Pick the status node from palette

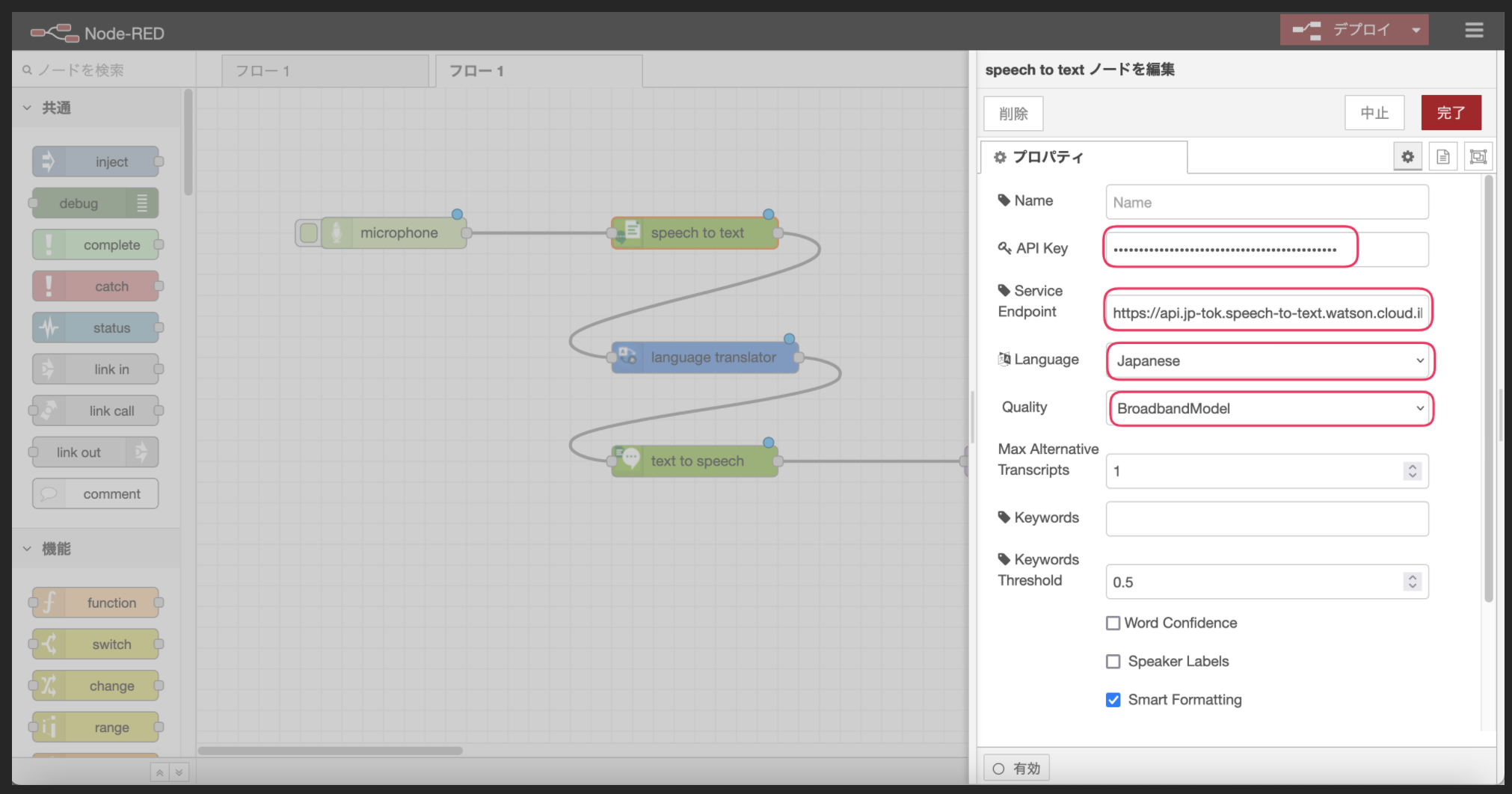[96, 327]
